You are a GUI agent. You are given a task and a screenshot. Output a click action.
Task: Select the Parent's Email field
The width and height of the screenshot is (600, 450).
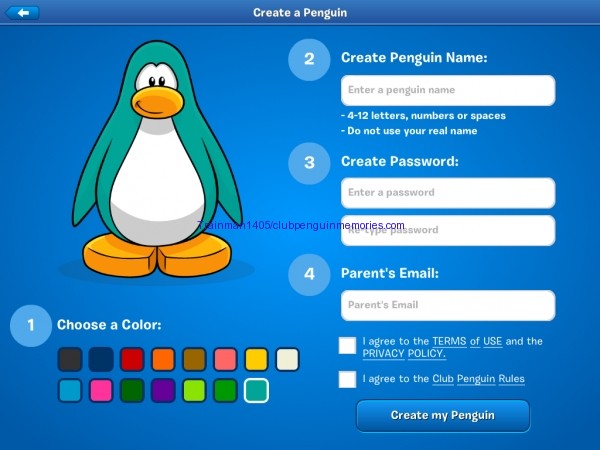(x=447, y=305)
